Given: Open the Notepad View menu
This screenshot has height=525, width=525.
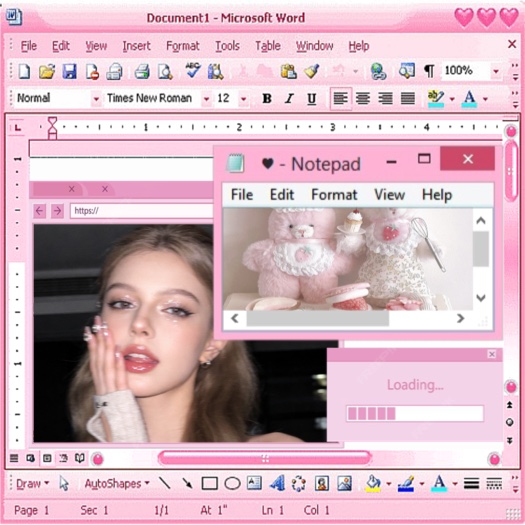Looking at the screenshot, I should [389, 195].
